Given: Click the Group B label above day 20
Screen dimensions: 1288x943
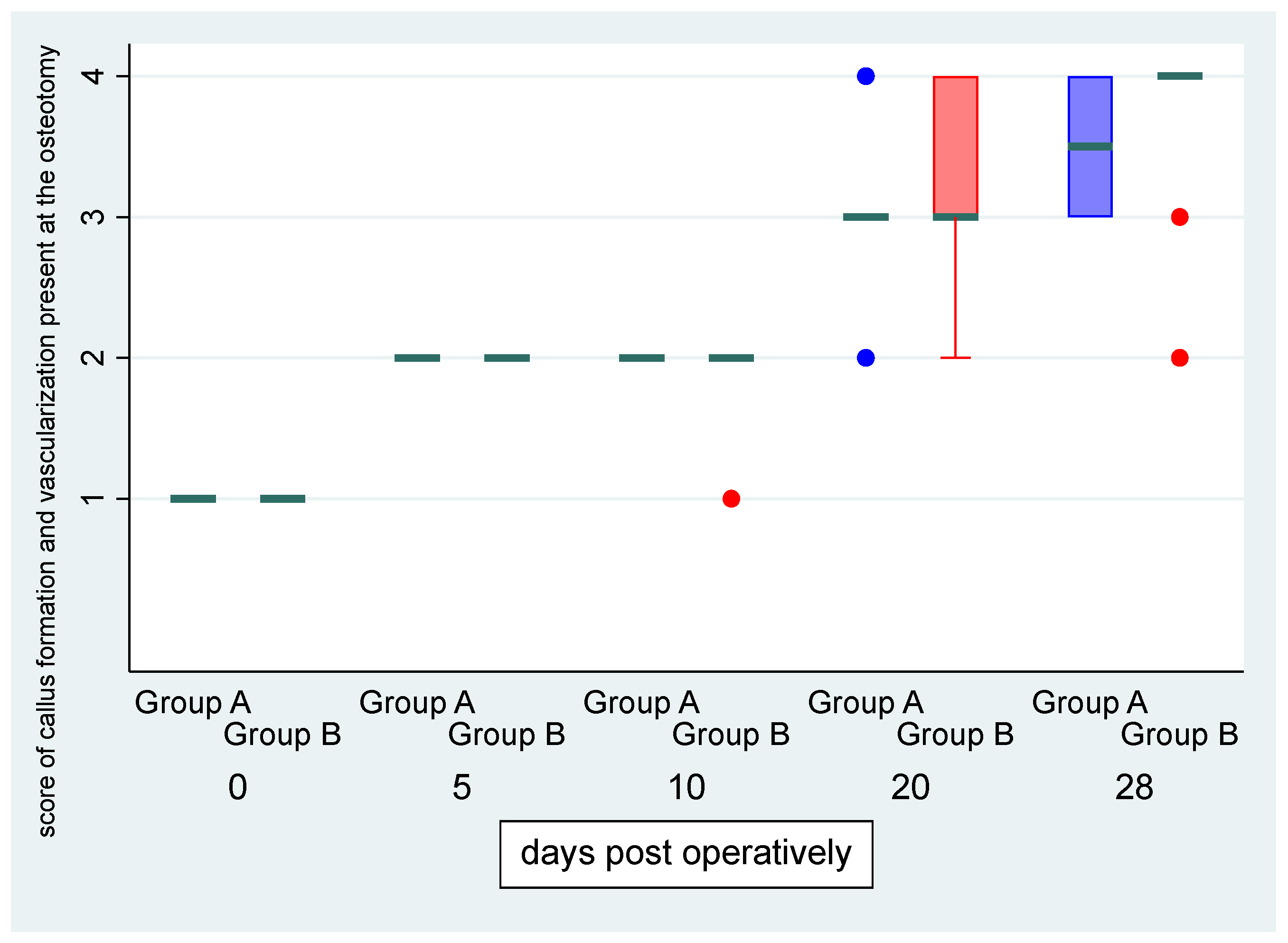Looking at the screenshot, I should tap(955, 735).
